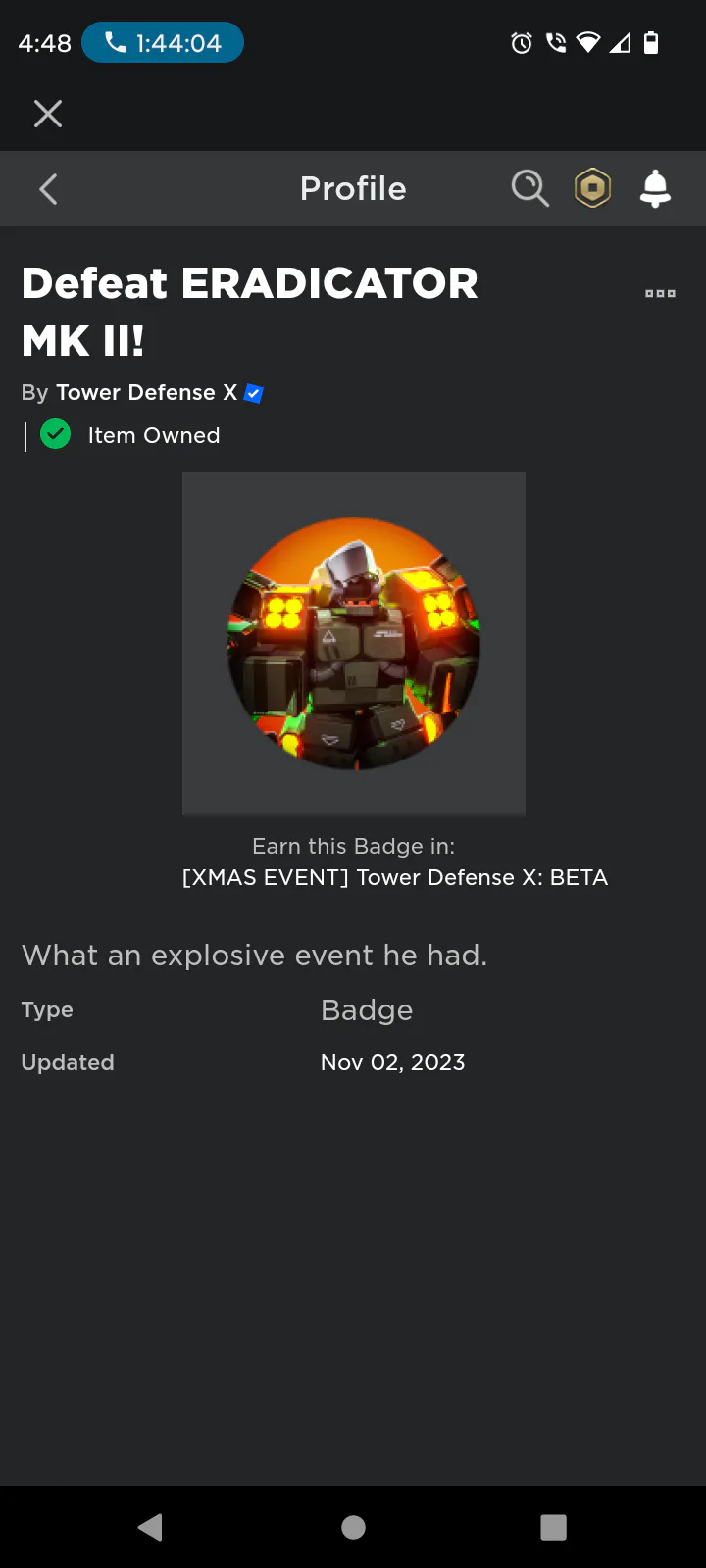Tap the green Item Owned checkmark
The height and width of the screenshot is (1568, 706).
coord(56,434)
